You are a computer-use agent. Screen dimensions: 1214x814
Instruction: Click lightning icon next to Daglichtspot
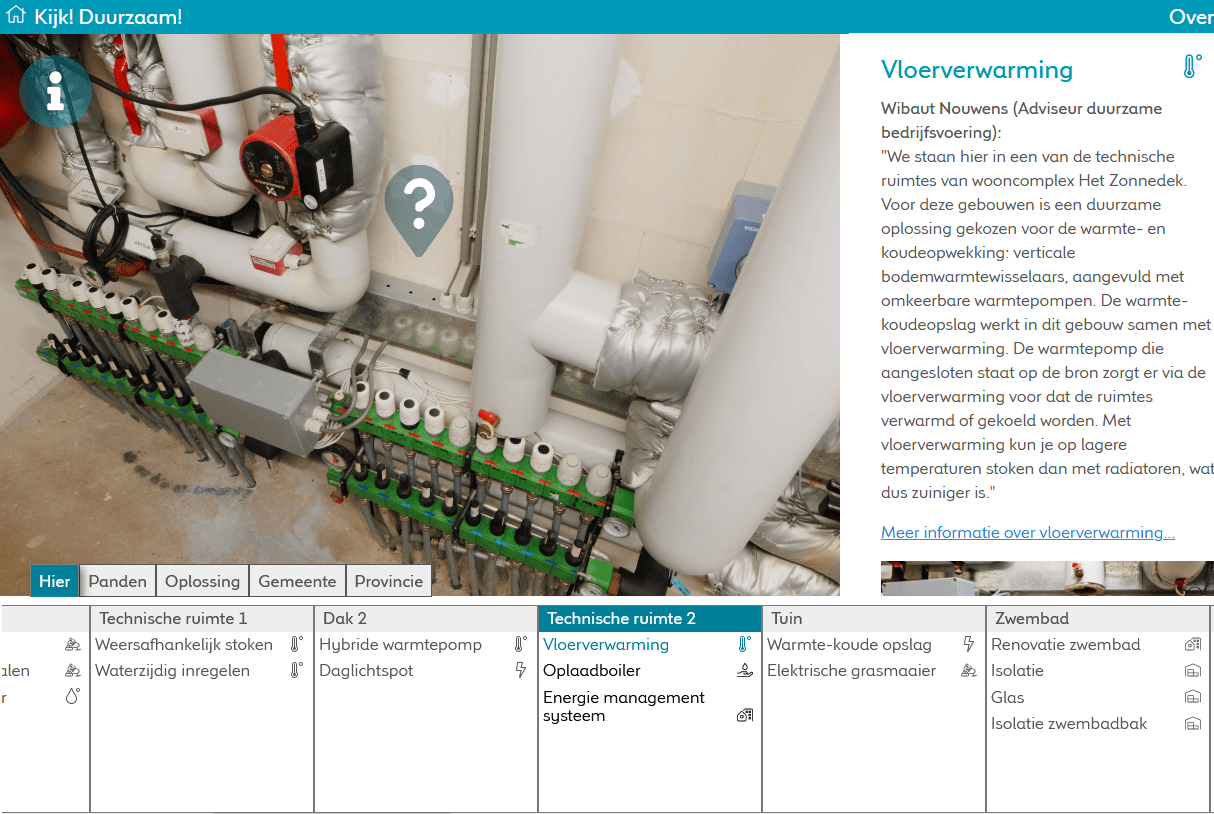pyautogui.click(x=520, y=671)
